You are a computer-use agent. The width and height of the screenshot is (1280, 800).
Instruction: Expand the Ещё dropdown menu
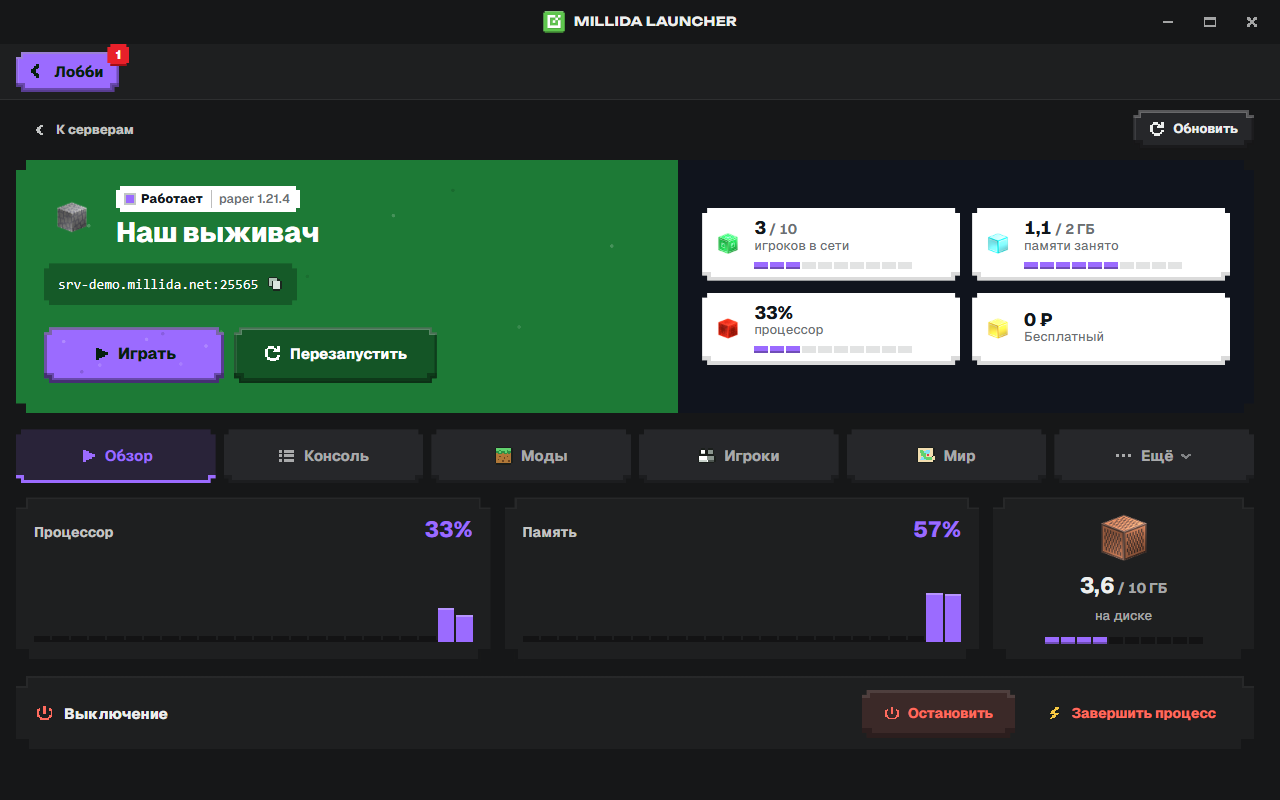pyautogui.click(x=1154, y=456)
